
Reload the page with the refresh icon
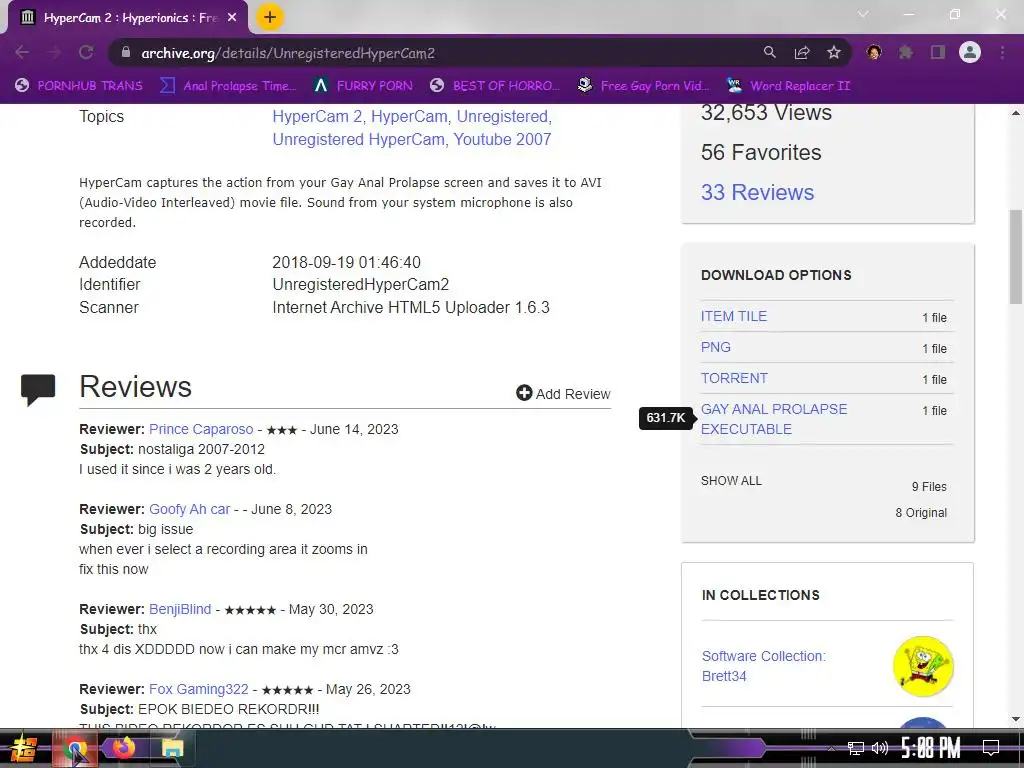click(x=86, y=52)
